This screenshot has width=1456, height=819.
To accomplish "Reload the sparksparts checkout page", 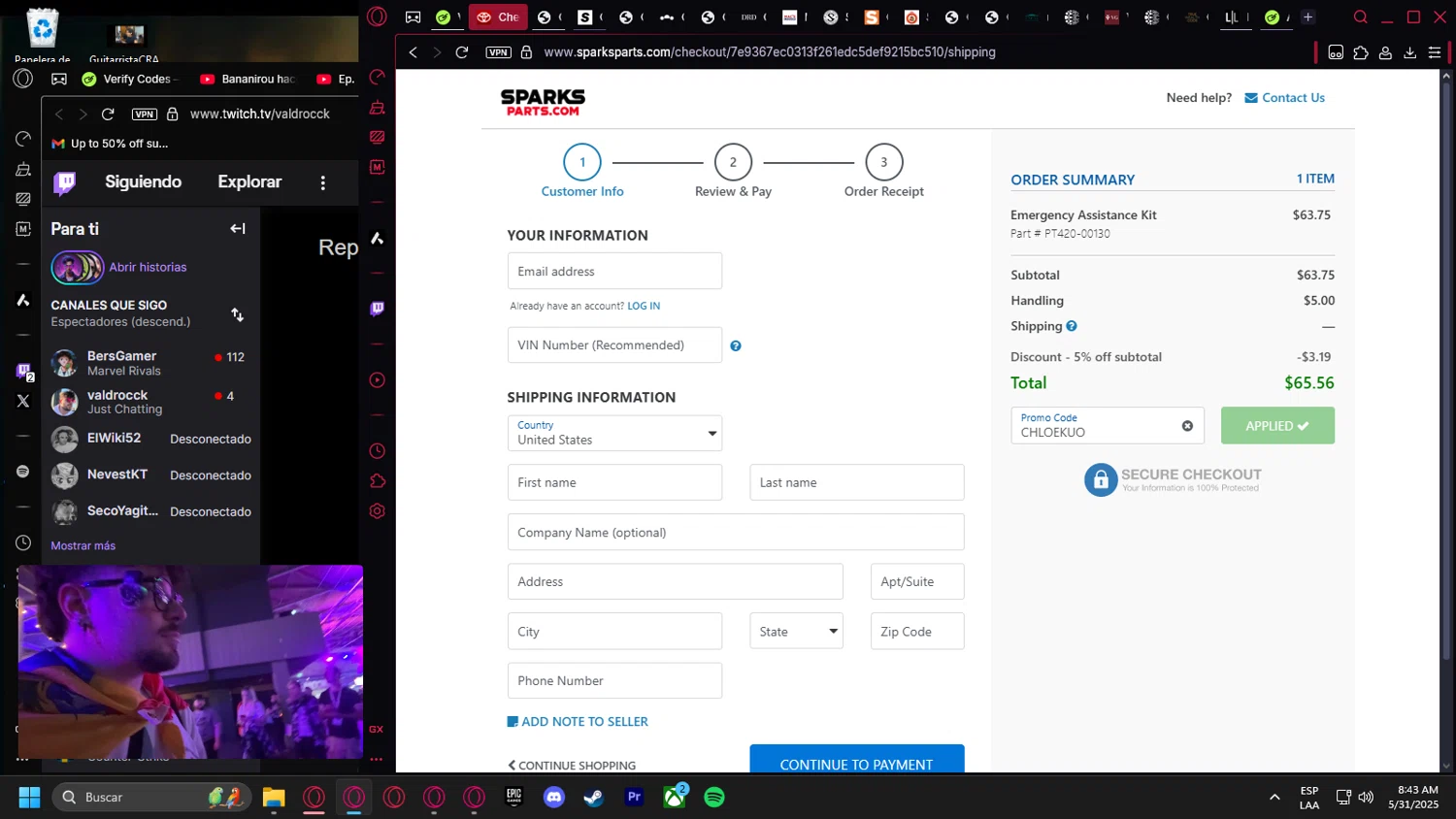I will [462, 52].
